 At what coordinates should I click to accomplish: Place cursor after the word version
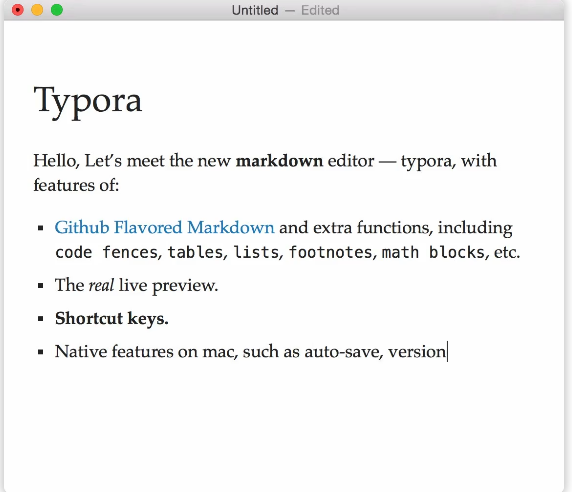(447, 352)
